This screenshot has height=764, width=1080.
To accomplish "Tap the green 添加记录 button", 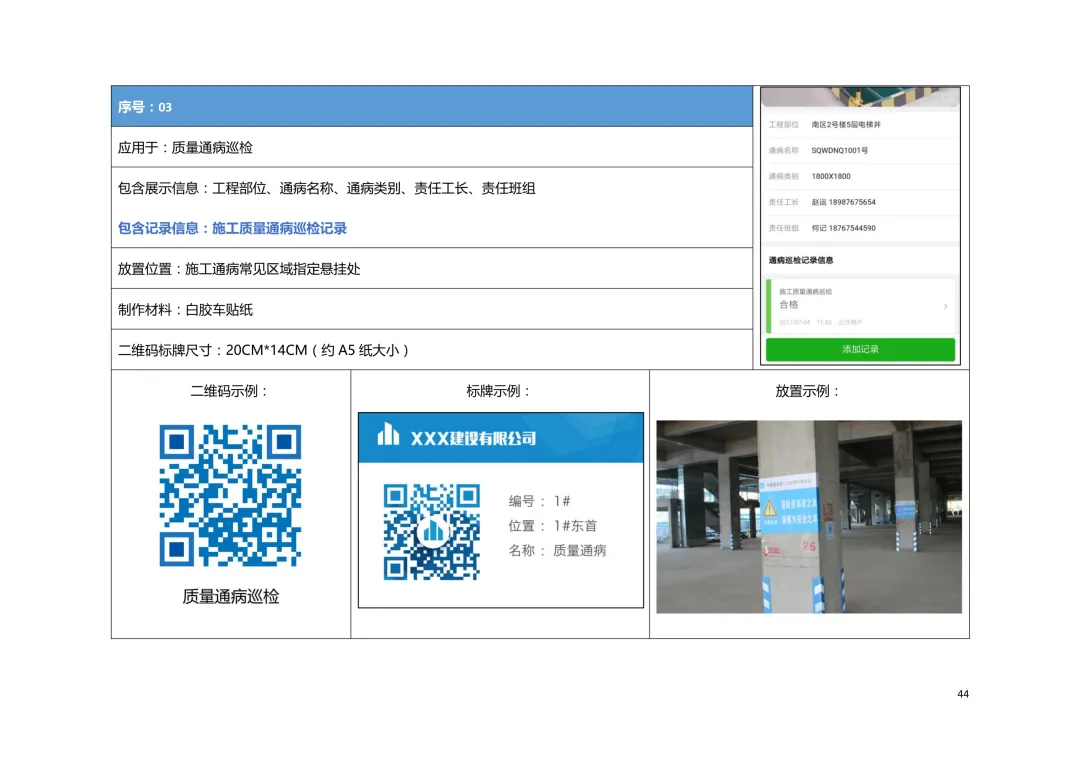I will [860, 349].
